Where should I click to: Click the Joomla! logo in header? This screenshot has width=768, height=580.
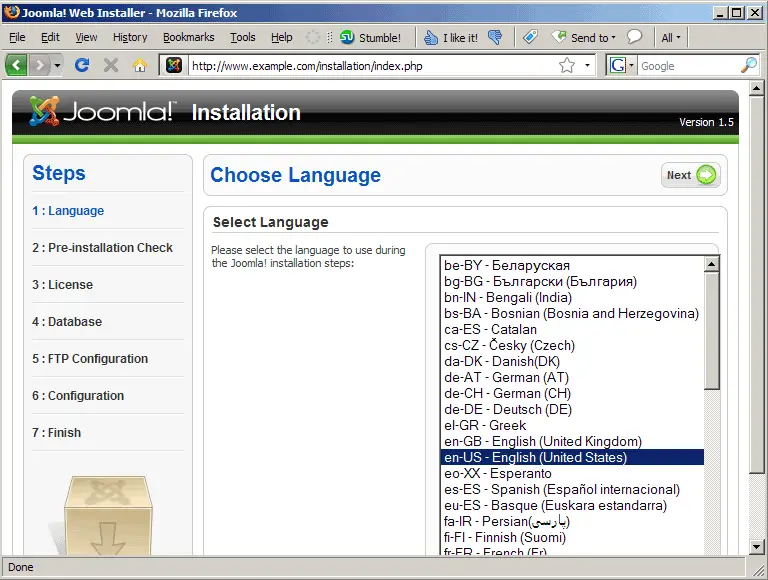click(100, 112)
